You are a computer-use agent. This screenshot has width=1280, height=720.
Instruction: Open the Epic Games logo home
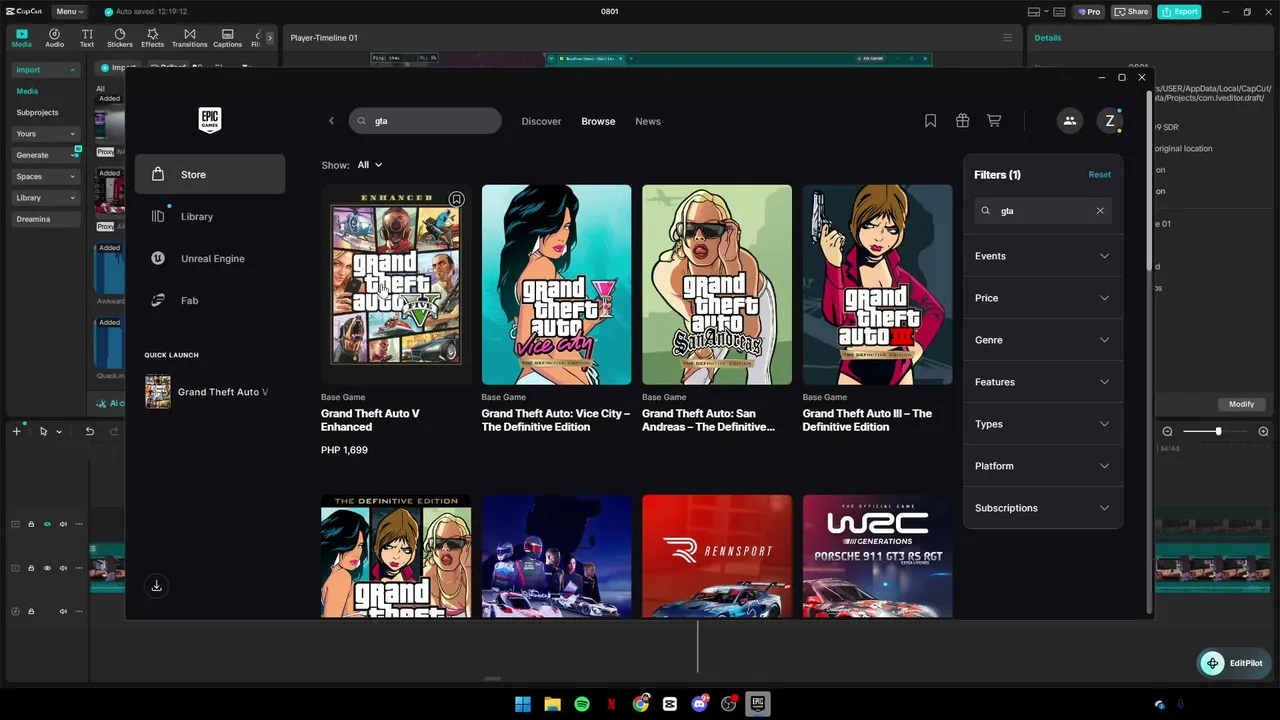point(209,120)
